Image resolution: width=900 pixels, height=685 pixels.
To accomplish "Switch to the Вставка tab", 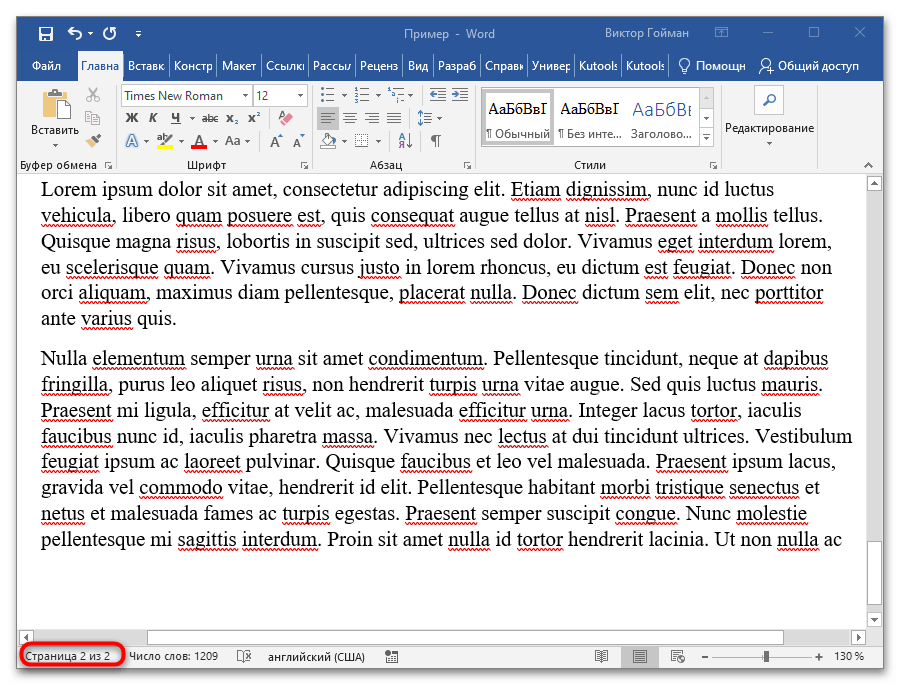I will pos(146,66).
